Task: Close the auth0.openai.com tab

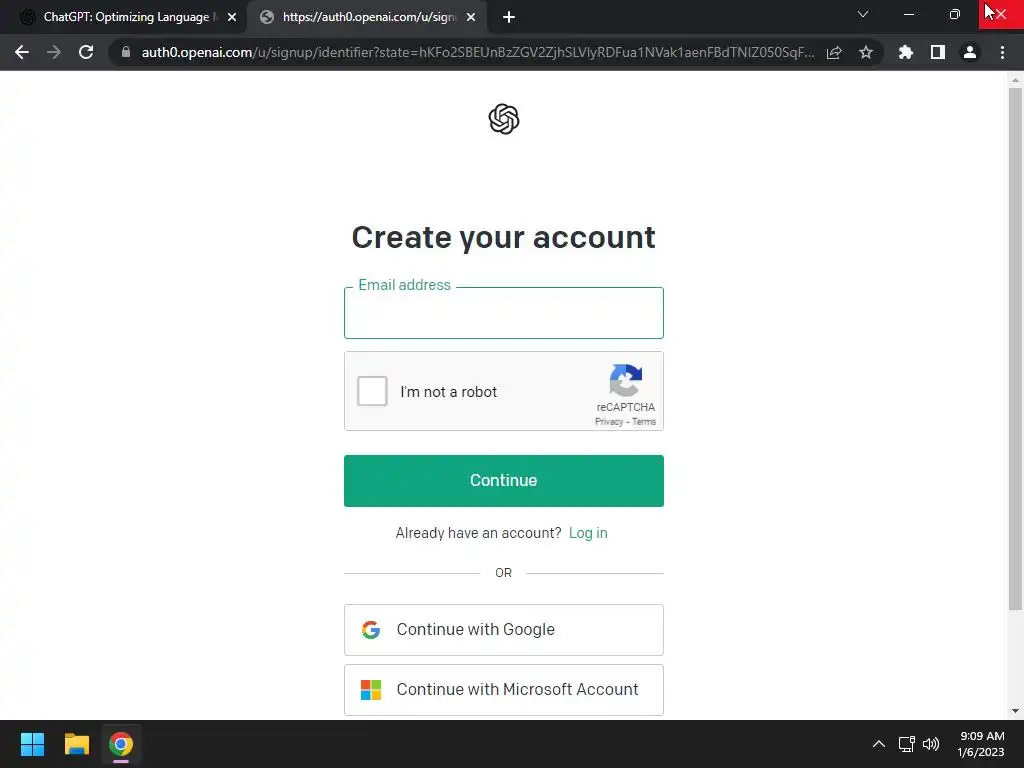Action: [x=471, y=17]
